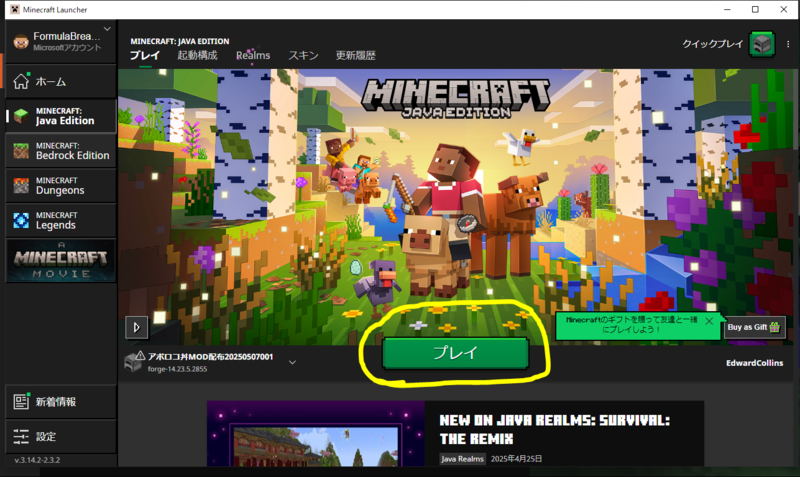Open 新着情報 news section
Screen dimensions: 800x477
(61, 402)
